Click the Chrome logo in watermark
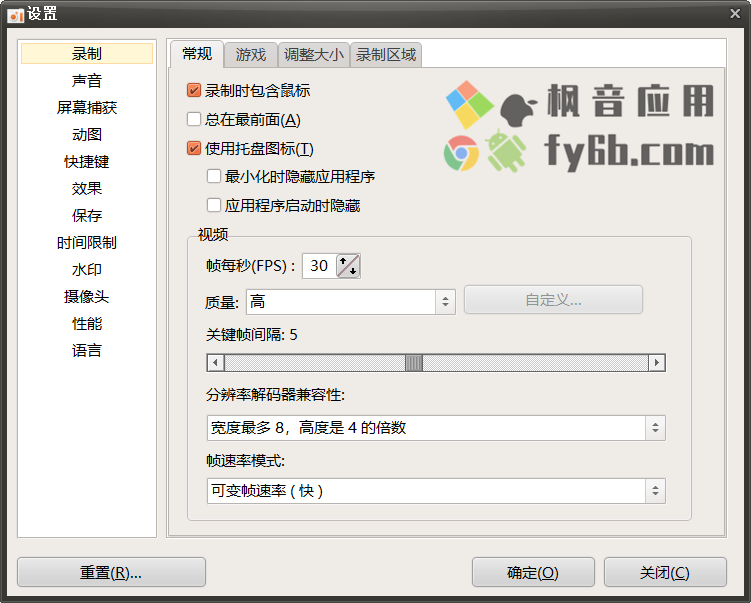 [461, 153]
